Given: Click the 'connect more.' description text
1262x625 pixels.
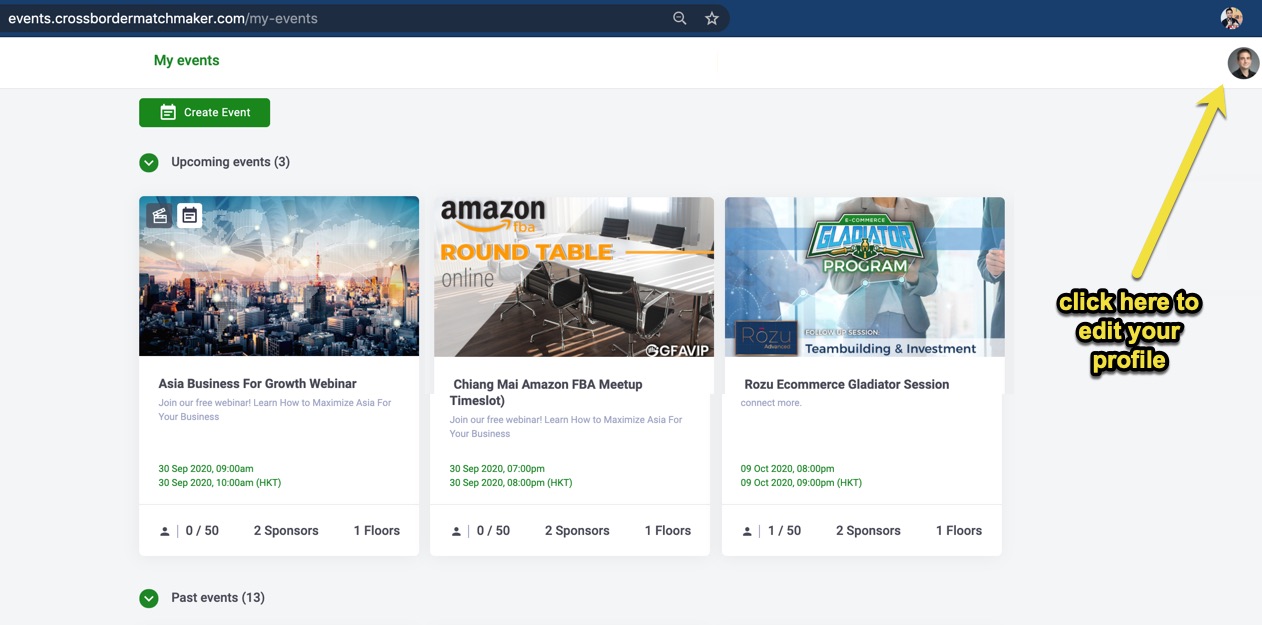Looking at the screenshot, I should point(771,403).
